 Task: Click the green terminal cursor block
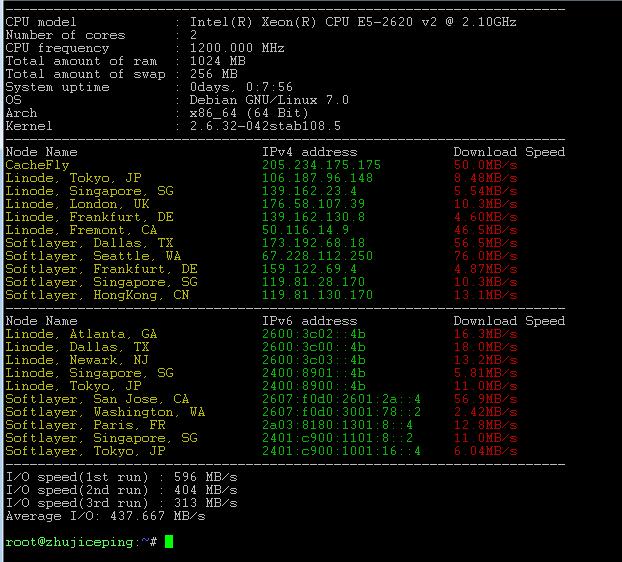[x=169, y=541]
